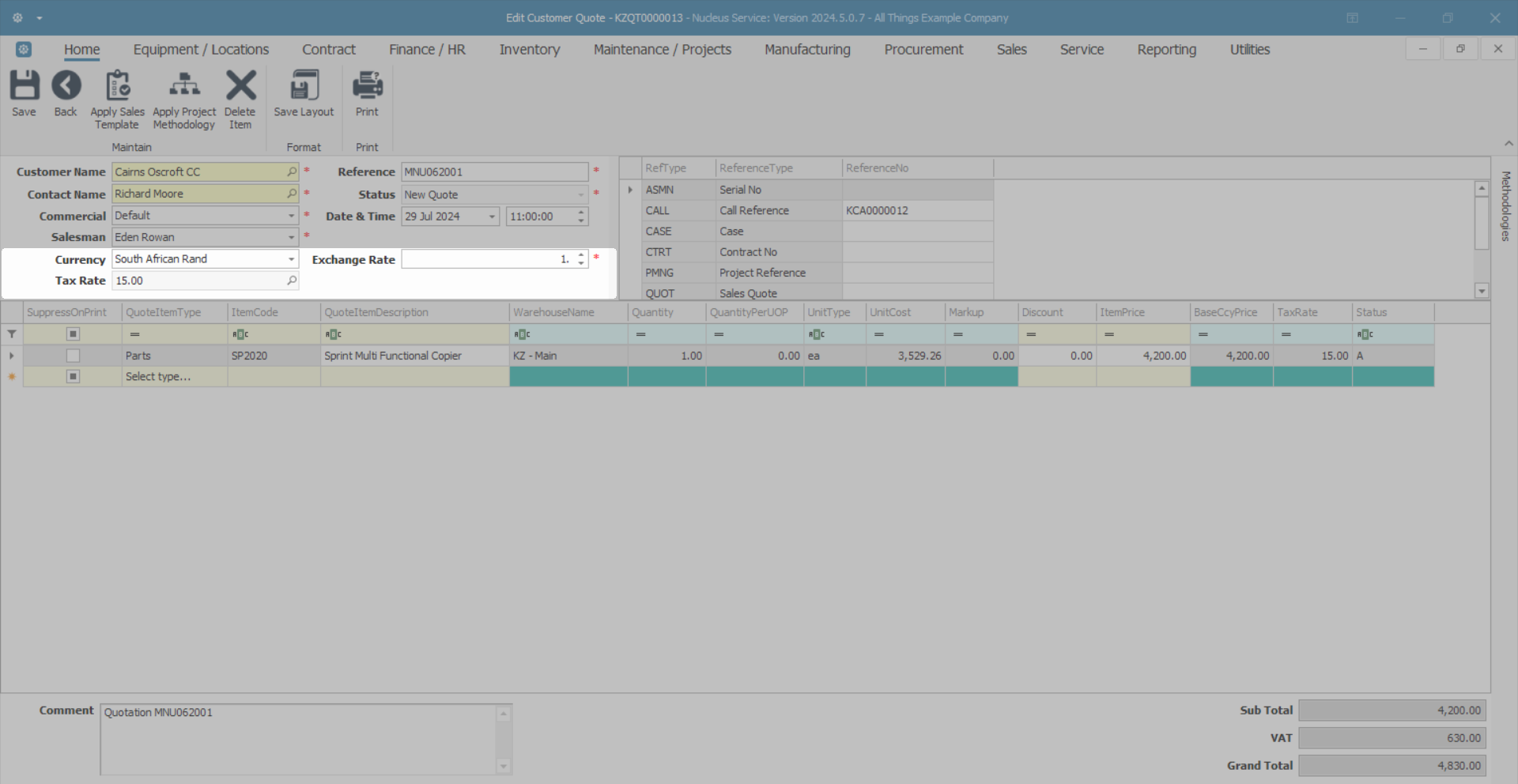Search customer with Customer Name magnifier icon
This screenshot has width=1518, height=784.
[292, 171]
